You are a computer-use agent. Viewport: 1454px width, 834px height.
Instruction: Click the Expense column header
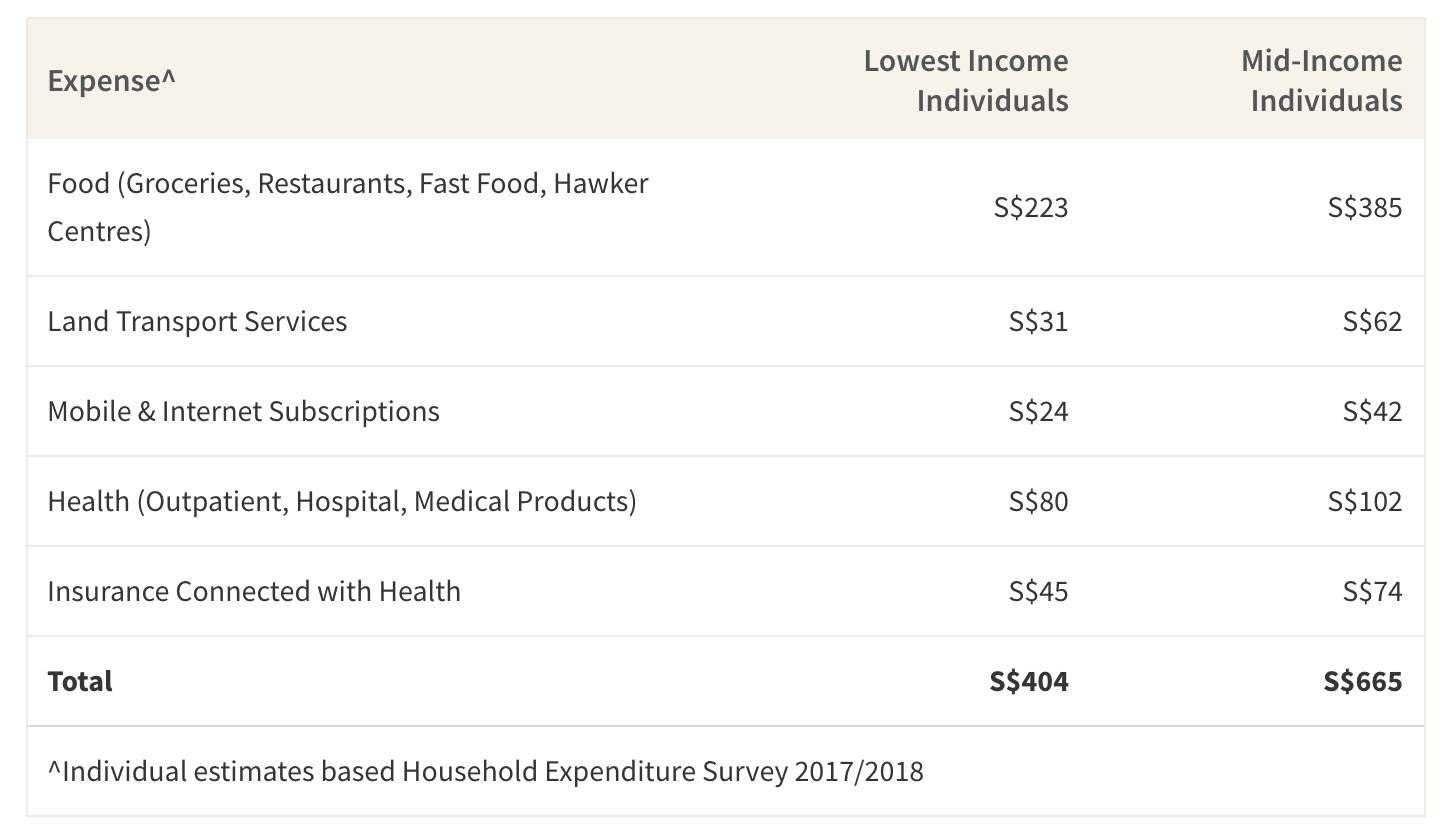[x=111, y=81]
